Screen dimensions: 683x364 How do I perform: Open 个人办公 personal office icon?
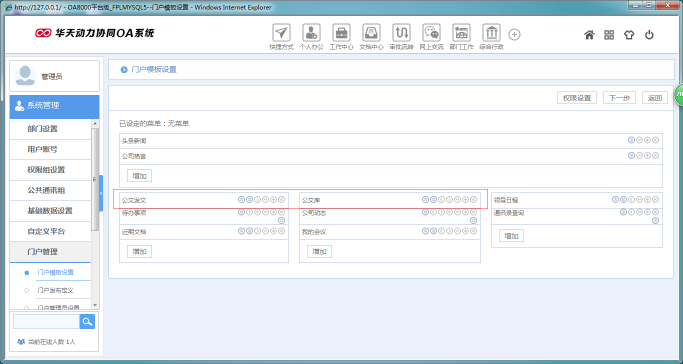(311, 33)
